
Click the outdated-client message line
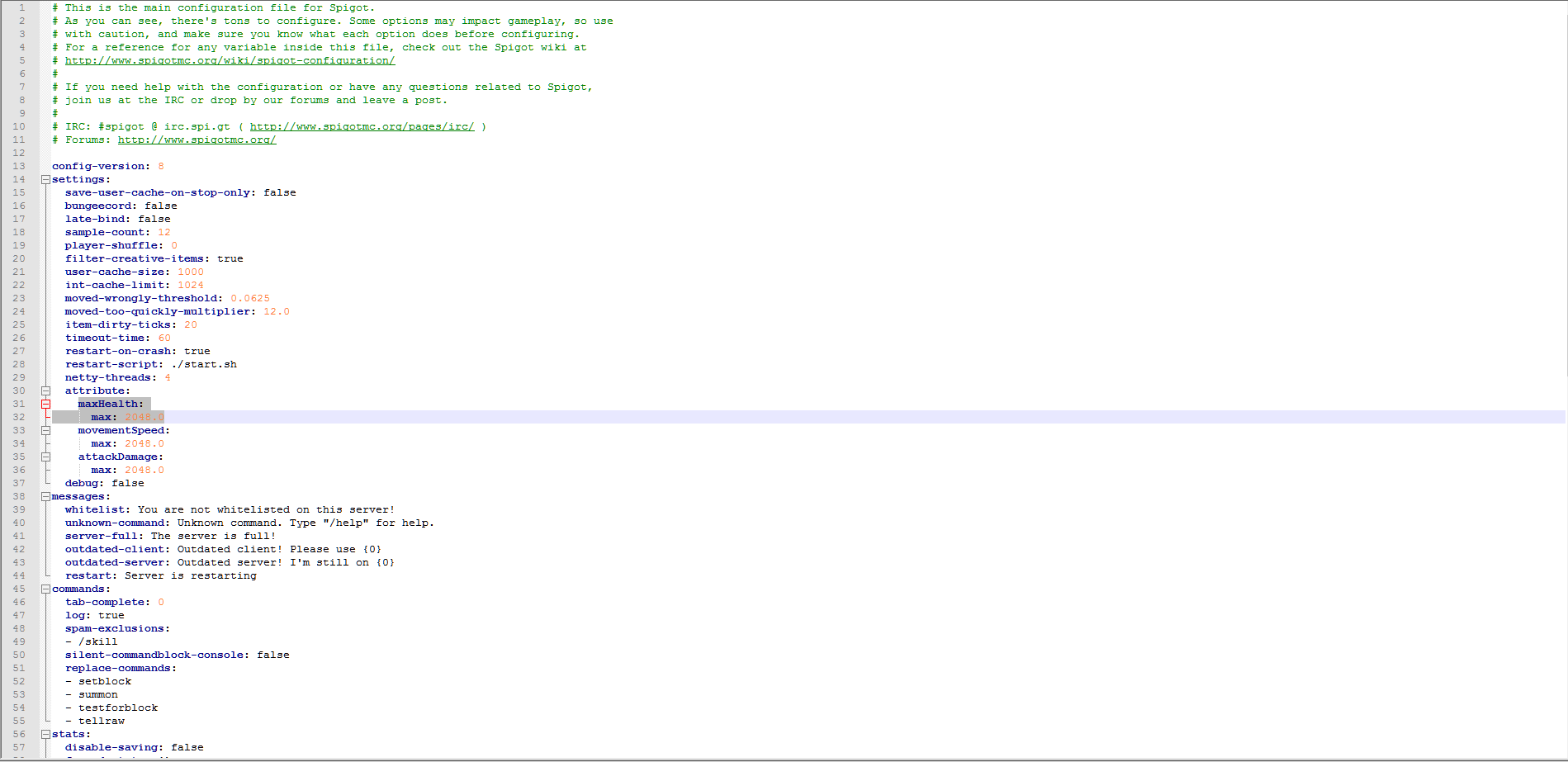click(x=224, y=549)
